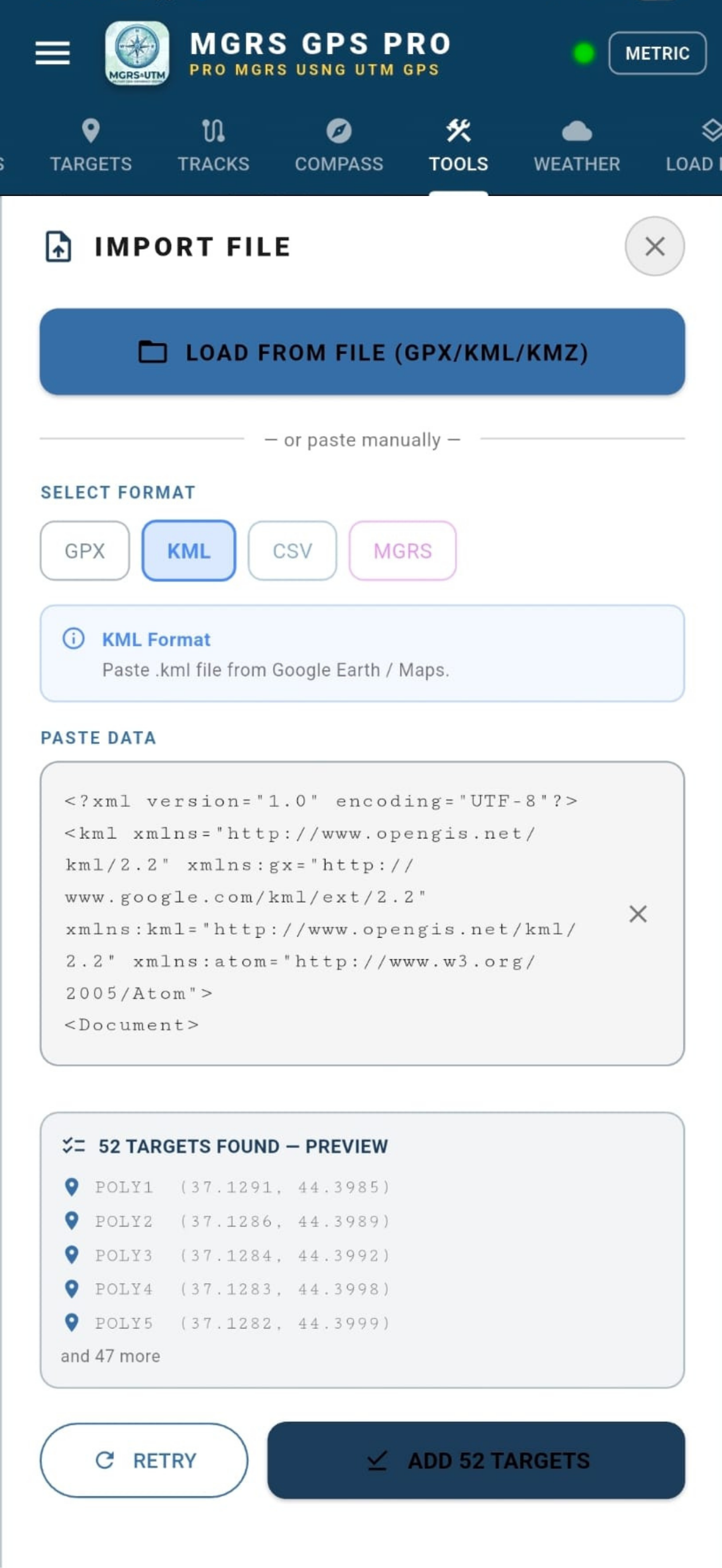
Task: Click the KML Format info icon
Action: tap(74, 638)
